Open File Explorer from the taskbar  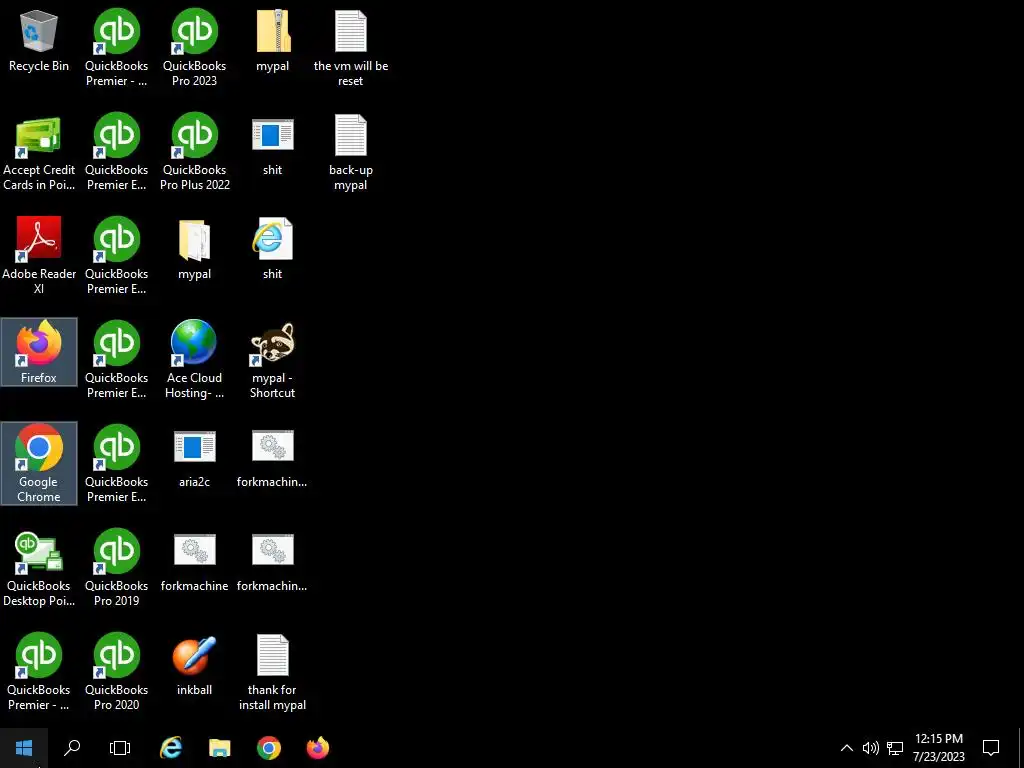pyautogui.click(x=220, y=748)
